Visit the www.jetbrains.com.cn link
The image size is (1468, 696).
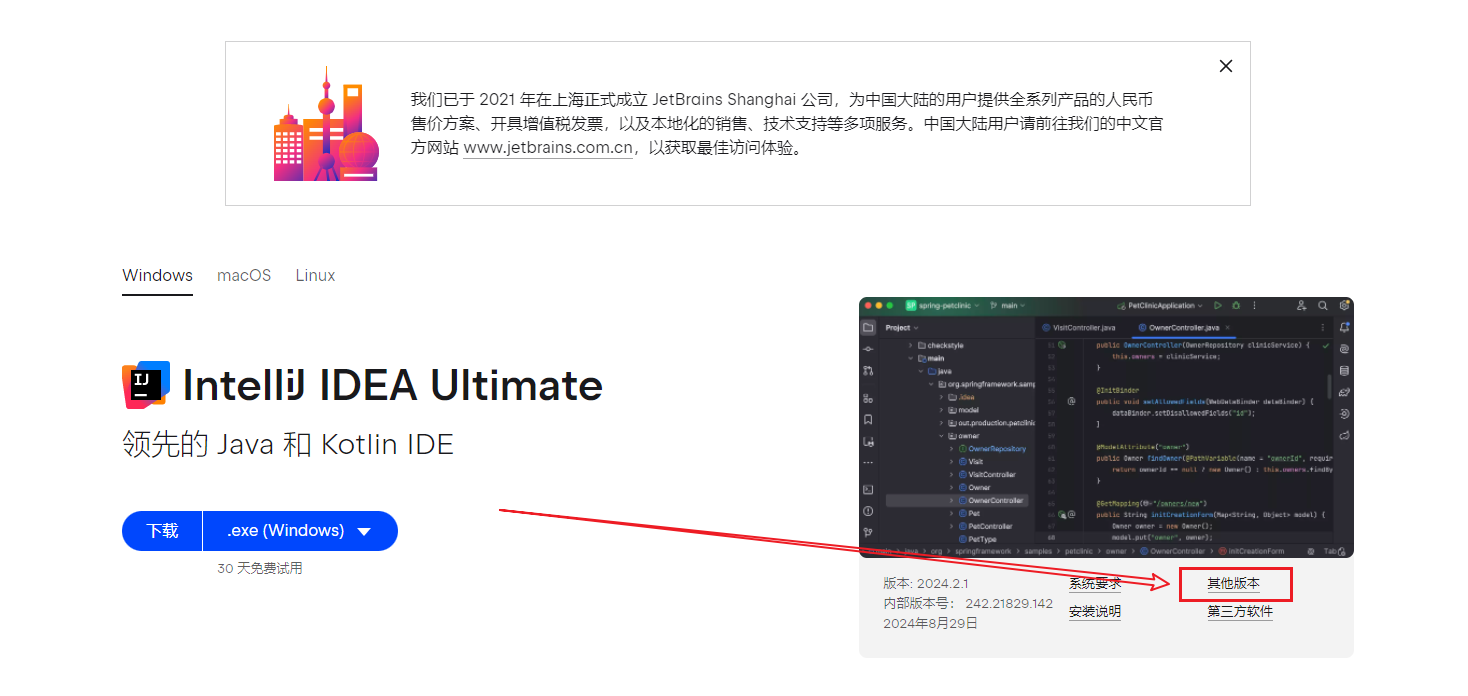point(547,148)
